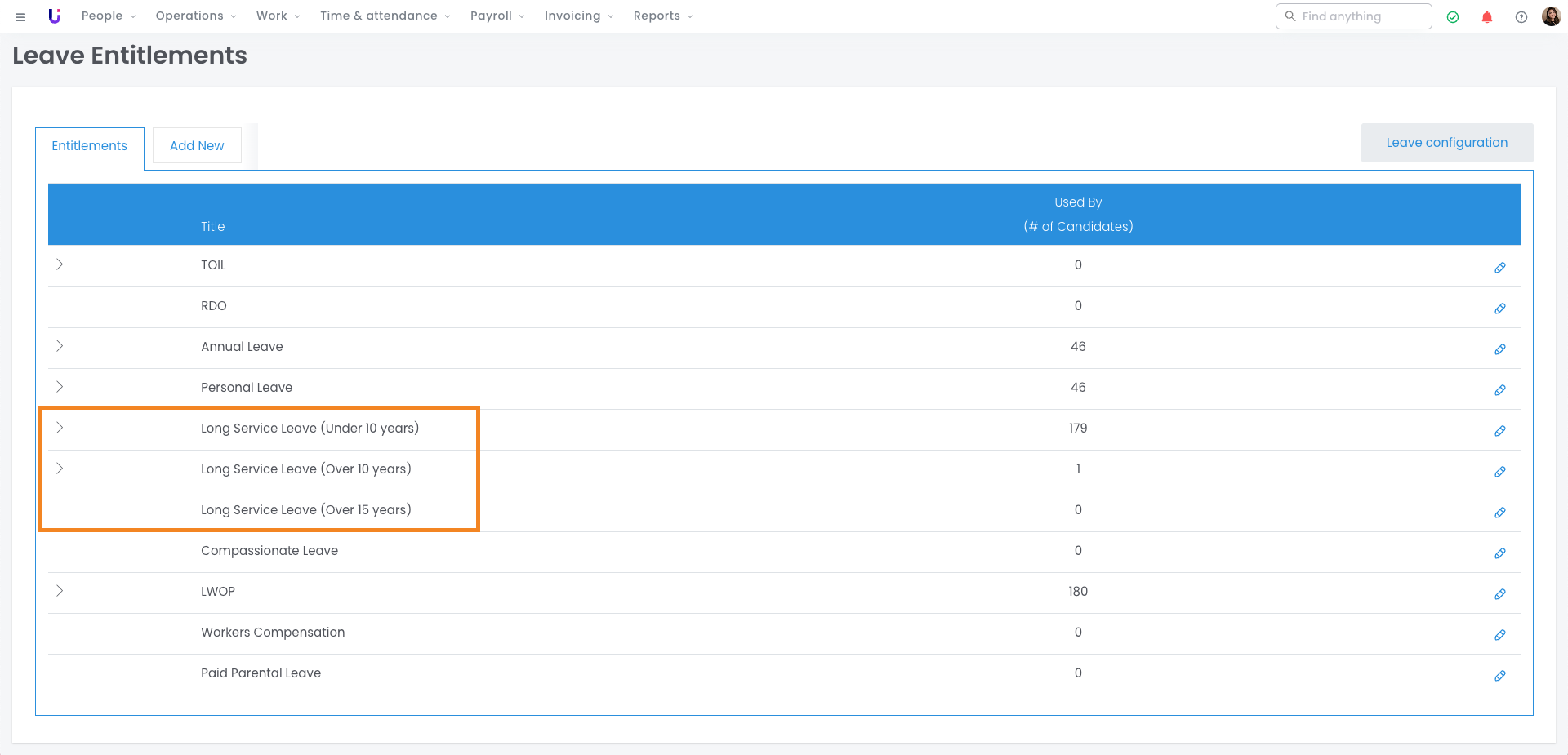The height and width of the screenshot is (755, 1568).
Task: Click edit icon for Compassionate Leave
Action: pos(1499,553)
